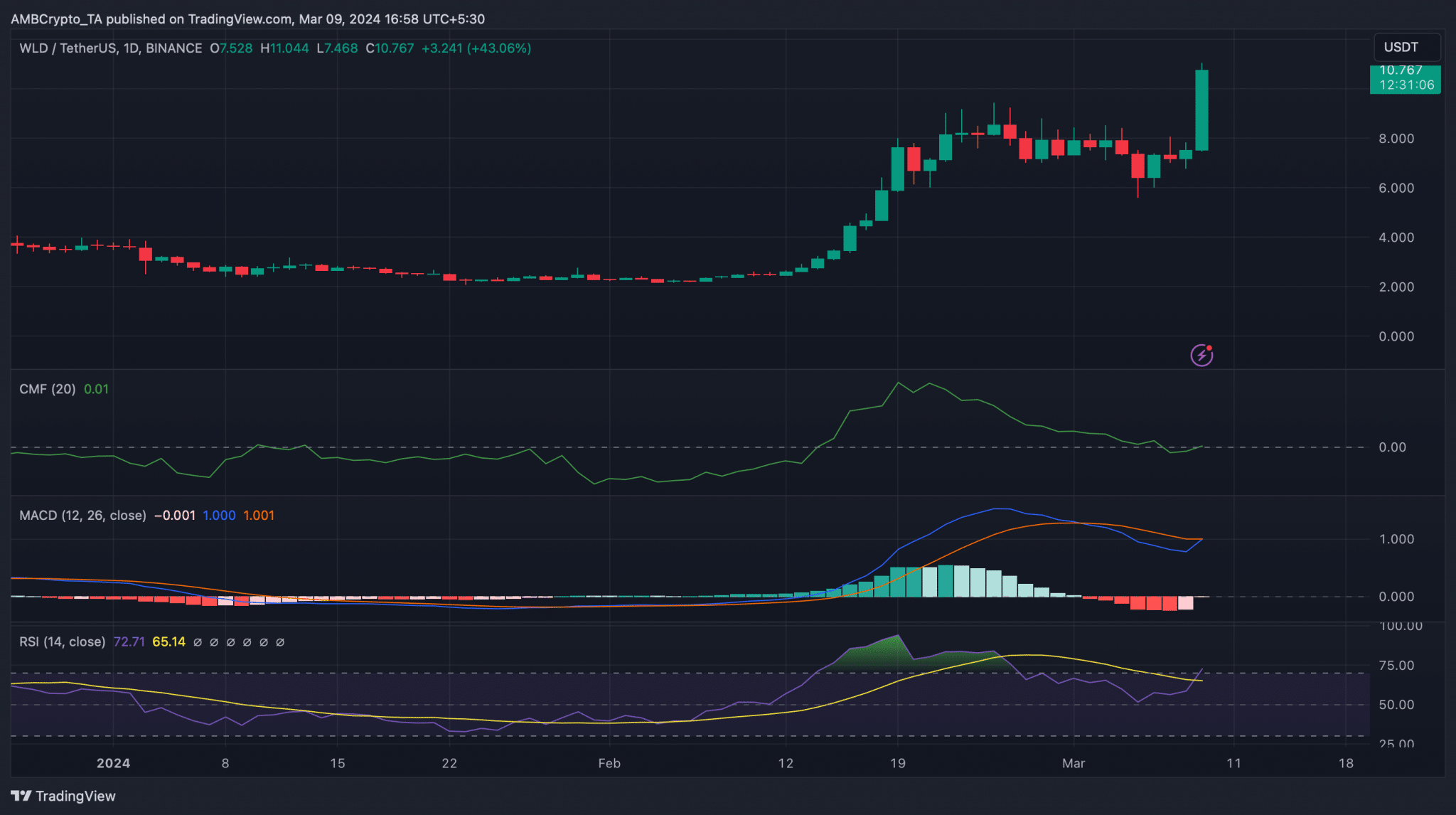Click the 8.000 price axis label
Image resolution: width=1456 pixels, height=815 pixels.
(x=1396, y=139)
